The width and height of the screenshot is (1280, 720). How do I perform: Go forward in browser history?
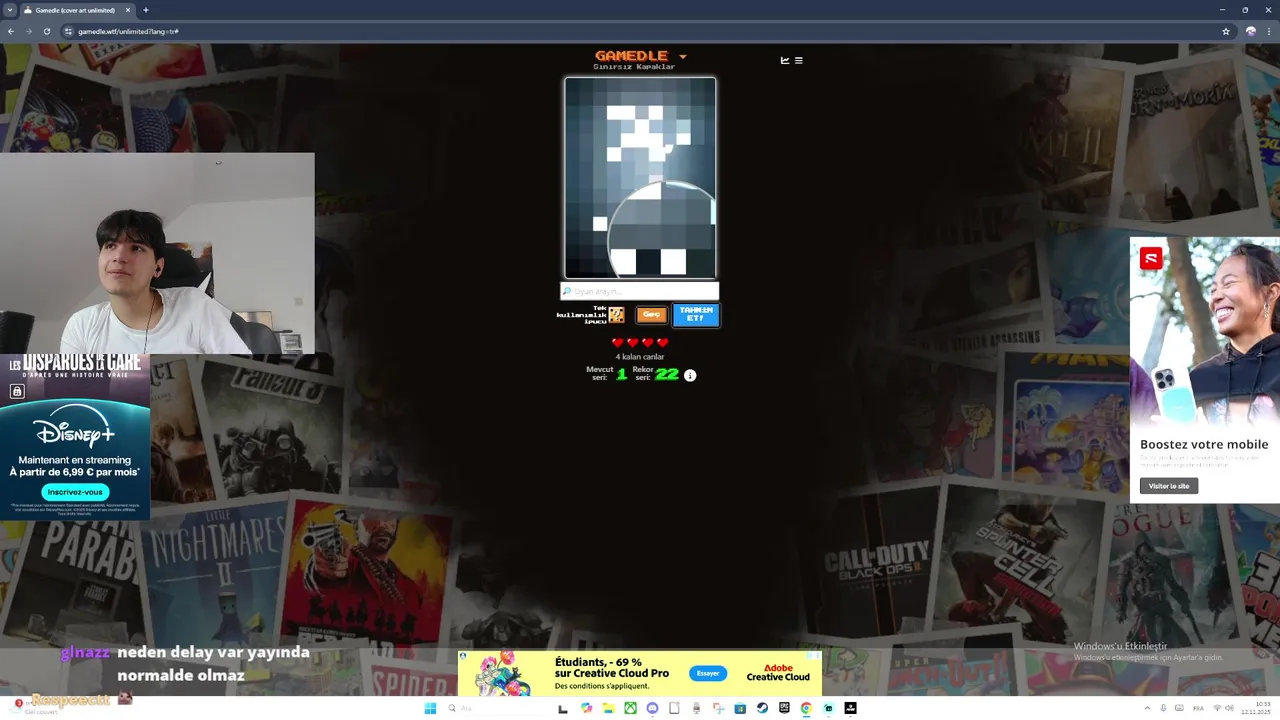[29, 31]
